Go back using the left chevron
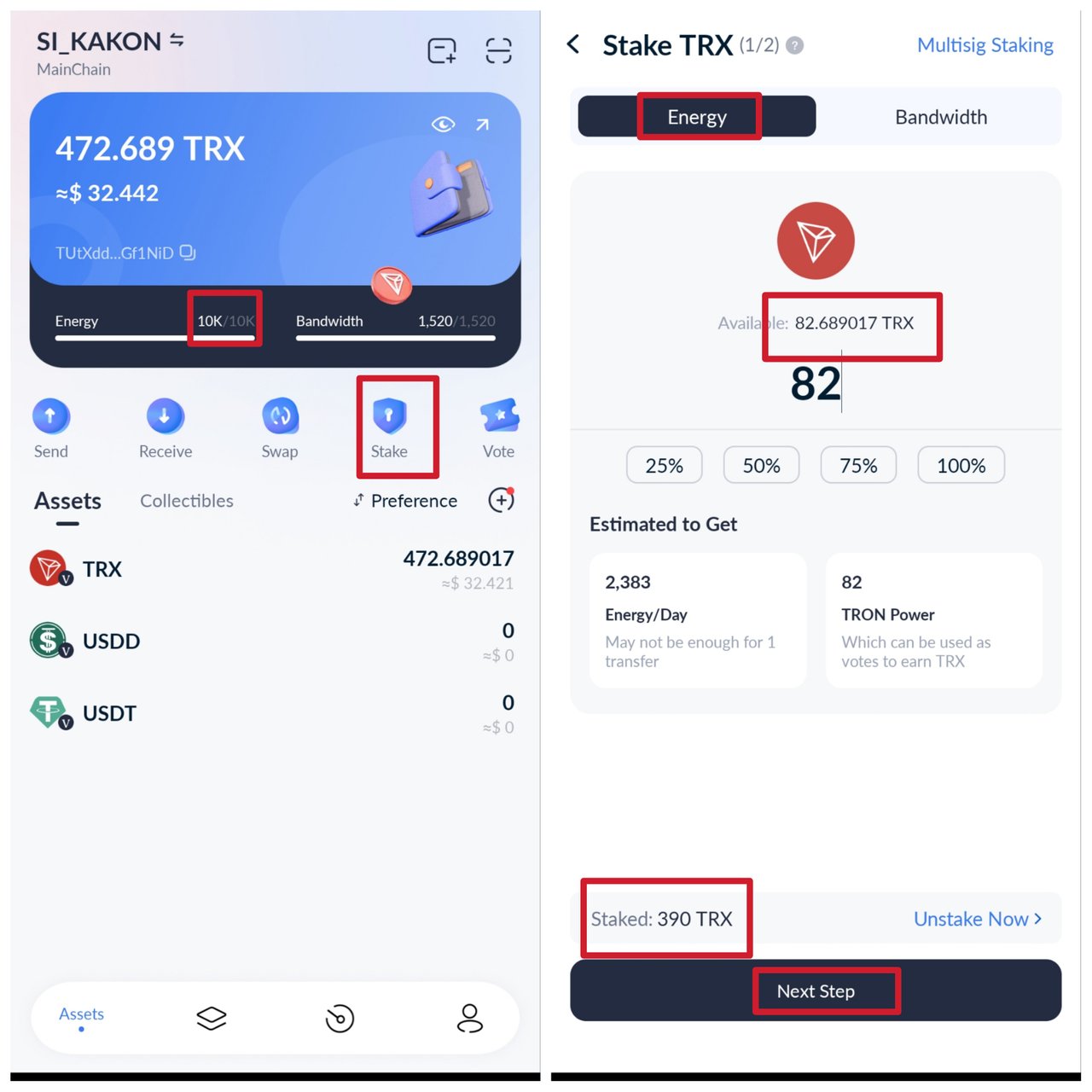1092x1092 pixels. coord(574,44)
